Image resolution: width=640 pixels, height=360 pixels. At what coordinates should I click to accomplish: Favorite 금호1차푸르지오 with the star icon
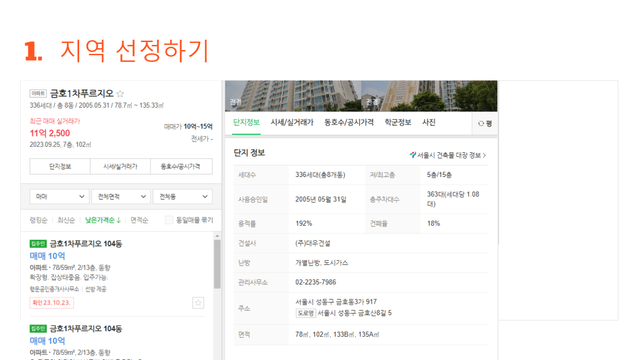tap(120, 93)
